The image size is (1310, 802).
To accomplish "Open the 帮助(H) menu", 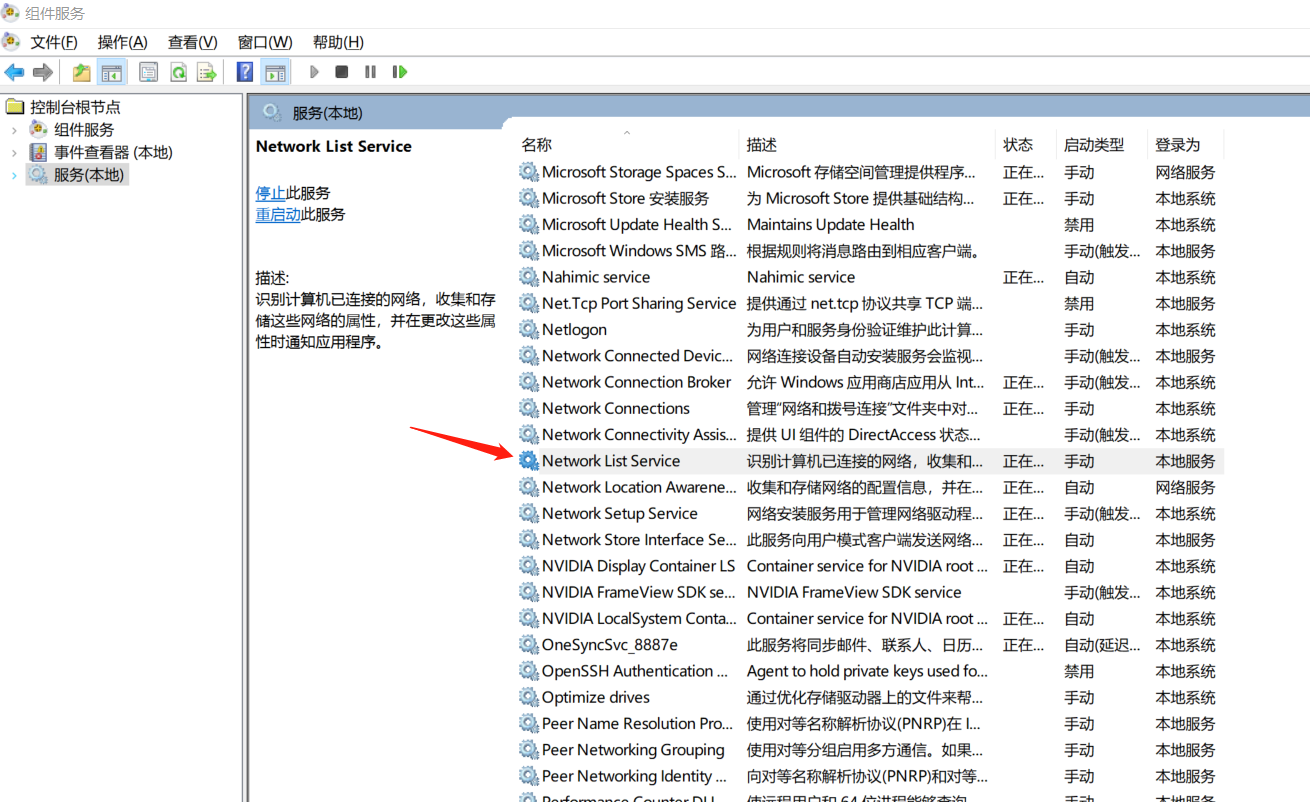I will pyautogui.click(x=338, y=42).
